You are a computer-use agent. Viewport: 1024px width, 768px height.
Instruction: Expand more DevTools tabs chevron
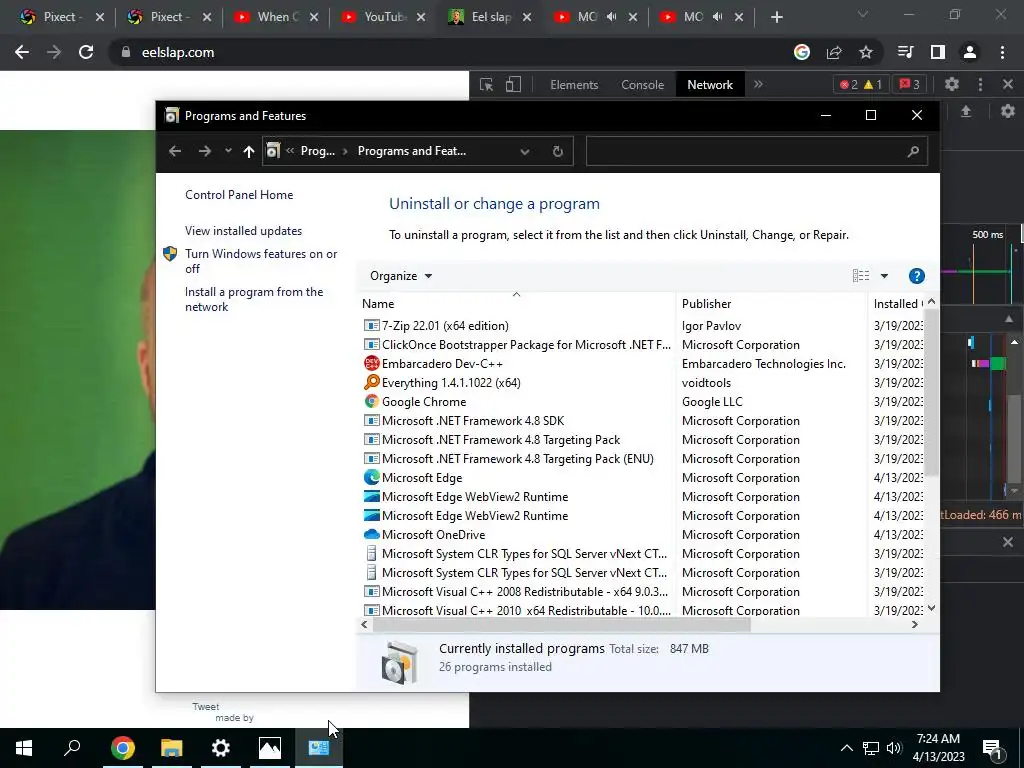pos(758,84)
